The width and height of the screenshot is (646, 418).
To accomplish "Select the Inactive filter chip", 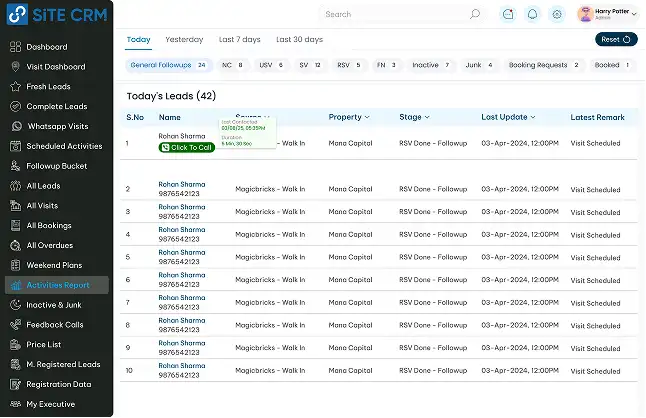I will (431, 65).
